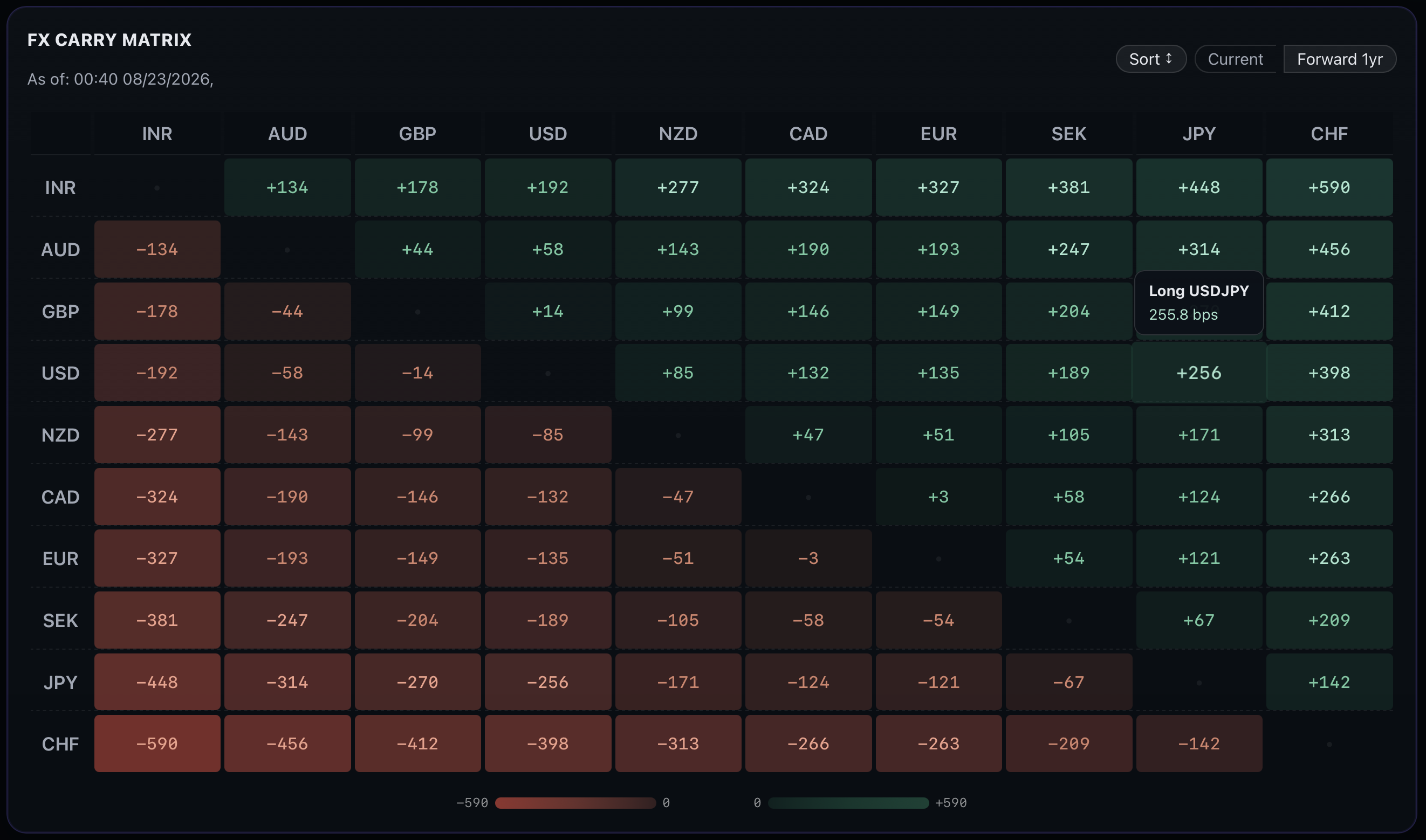
Task: Select the NZD row label
Action: 60,435
